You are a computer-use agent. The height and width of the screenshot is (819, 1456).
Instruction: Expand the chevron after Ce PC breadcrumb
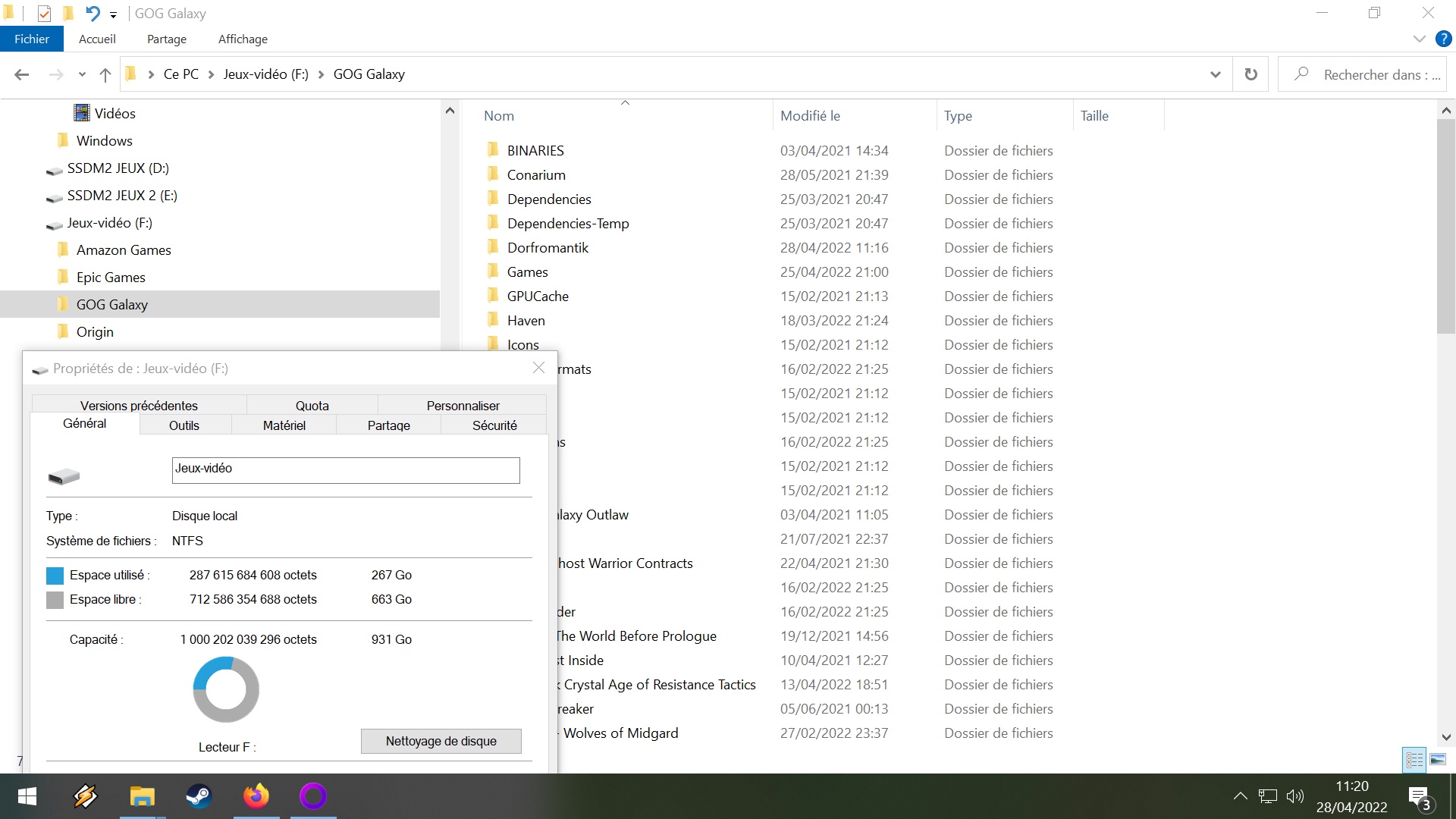[211, 74]
